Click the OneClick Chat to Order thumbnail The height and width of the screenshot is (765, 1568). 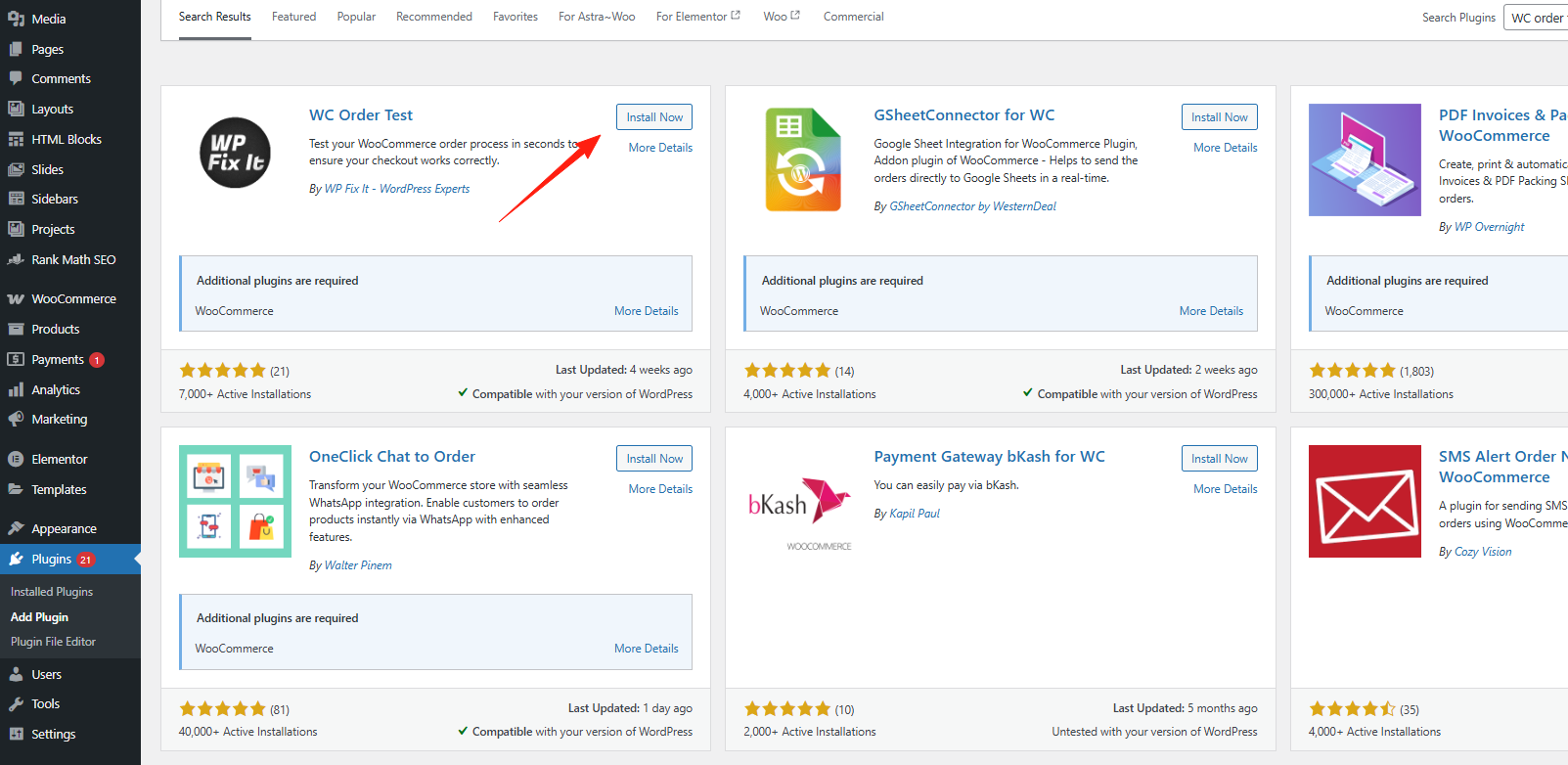point(235,501)
